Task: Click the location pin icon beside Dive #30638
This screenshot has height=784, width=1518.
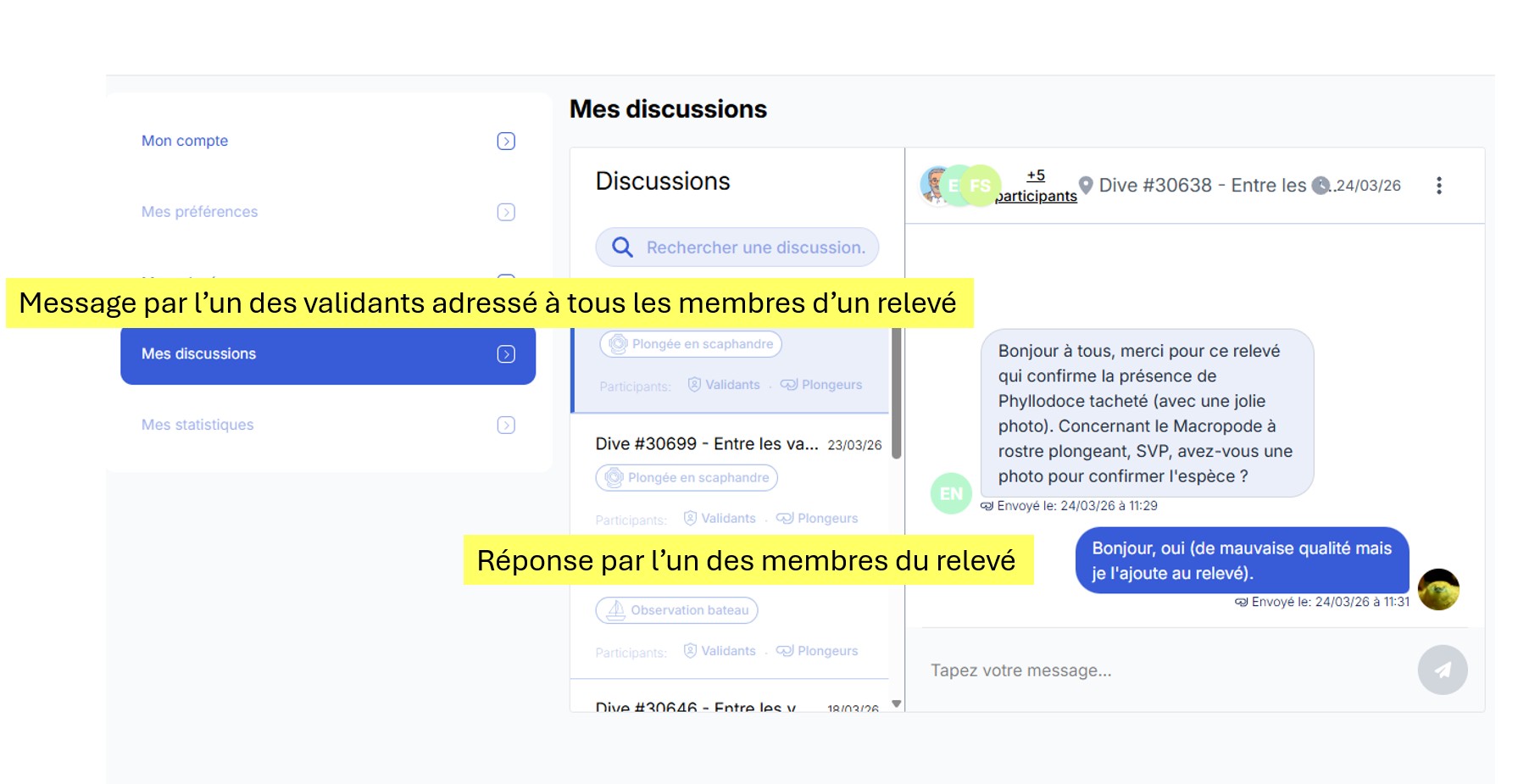Action: pos(1085,186)
